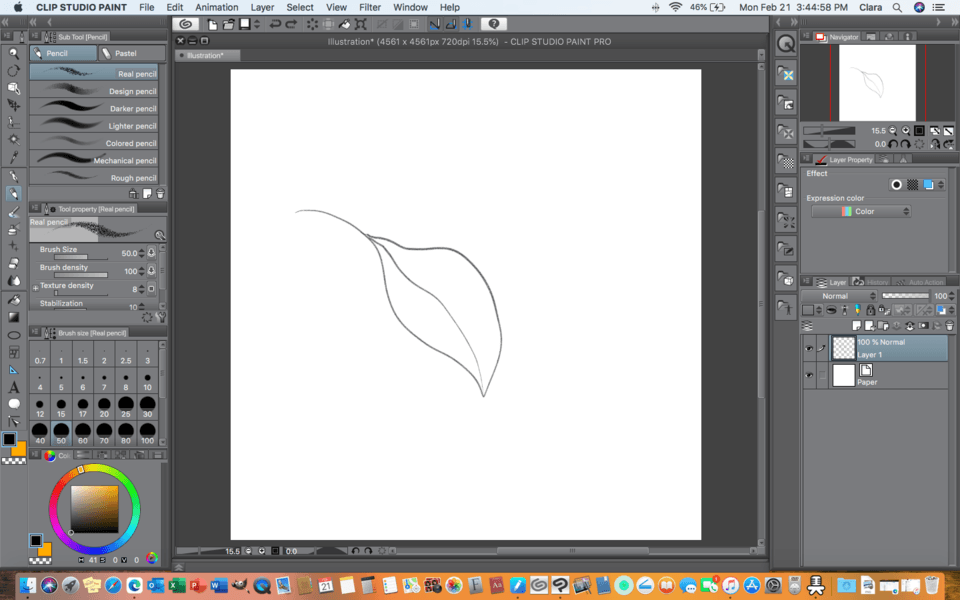Select the Eyedropper tool

pos(14,158)
